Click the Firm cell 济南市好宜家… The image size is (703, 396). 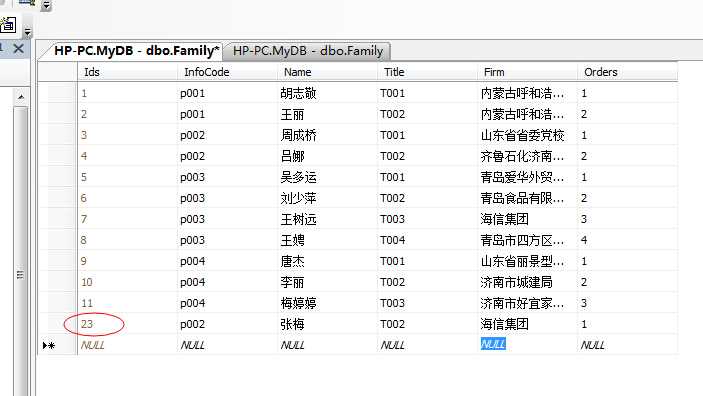[x=527, y=303]
